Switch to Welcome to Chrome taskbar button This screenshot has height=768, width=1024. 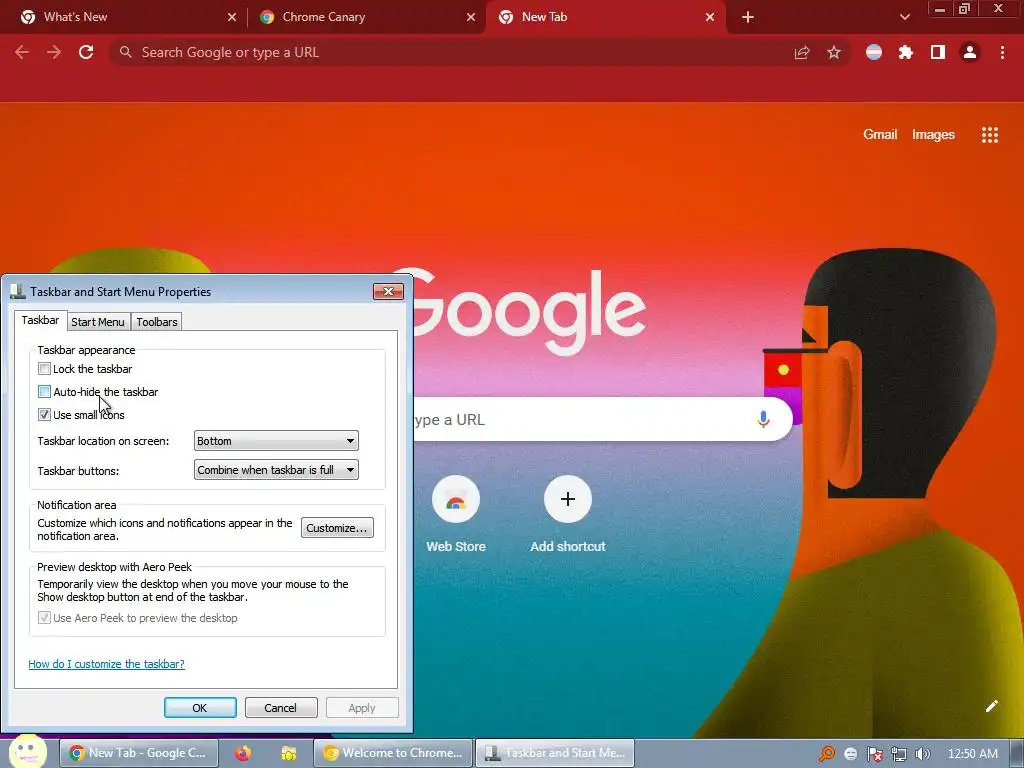pos(392,753)
